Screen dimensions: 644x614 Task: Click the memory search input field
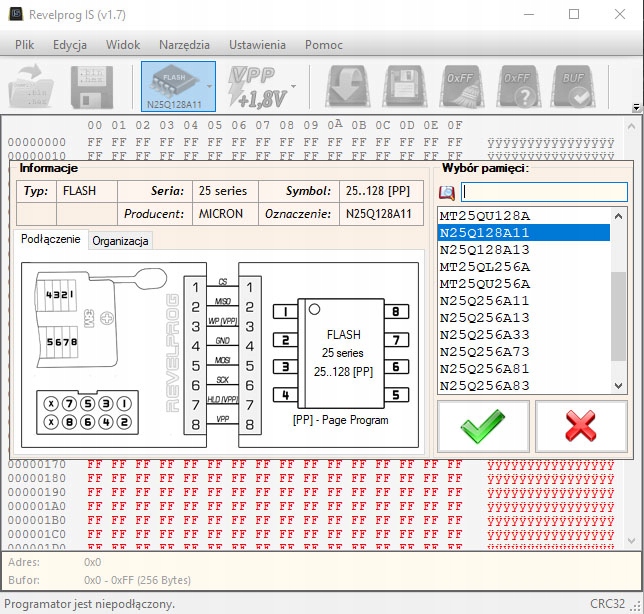544,192
